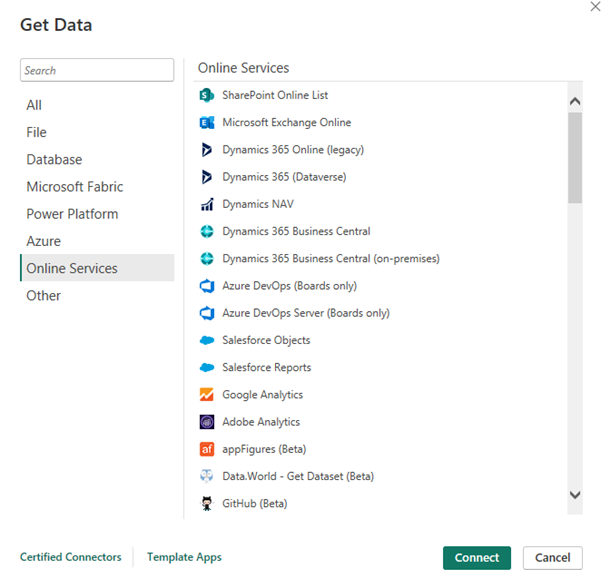Focus the Search connectors field

click(x=97, y=70)
